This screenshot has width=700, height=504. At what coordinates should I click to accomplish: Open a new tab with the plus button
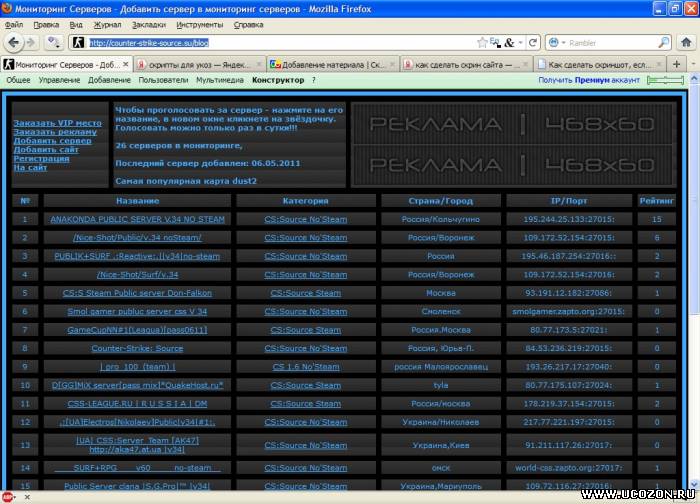676,64
